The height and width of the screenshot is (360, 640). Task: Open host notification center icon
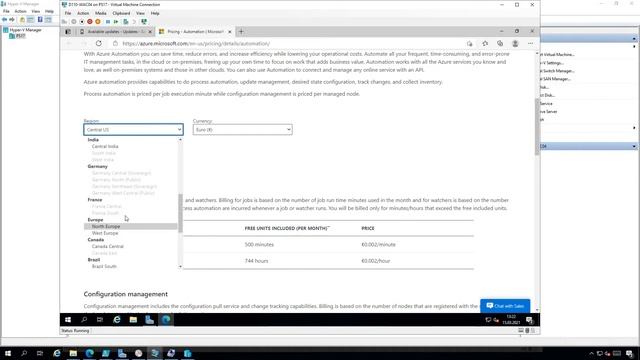(629, 353)
